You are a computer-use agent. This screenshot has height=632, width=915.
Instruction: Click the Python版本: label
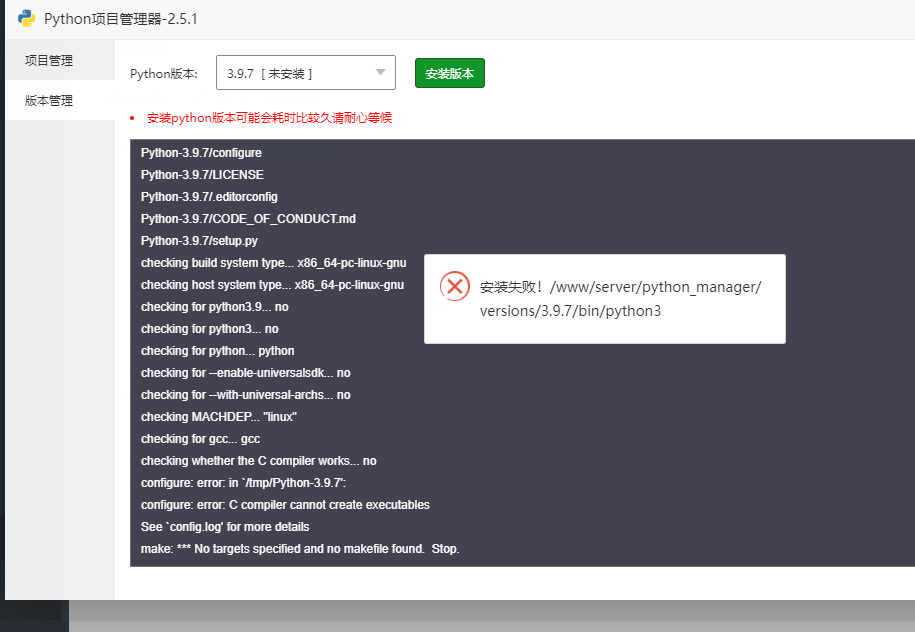(x=164, y=74)
